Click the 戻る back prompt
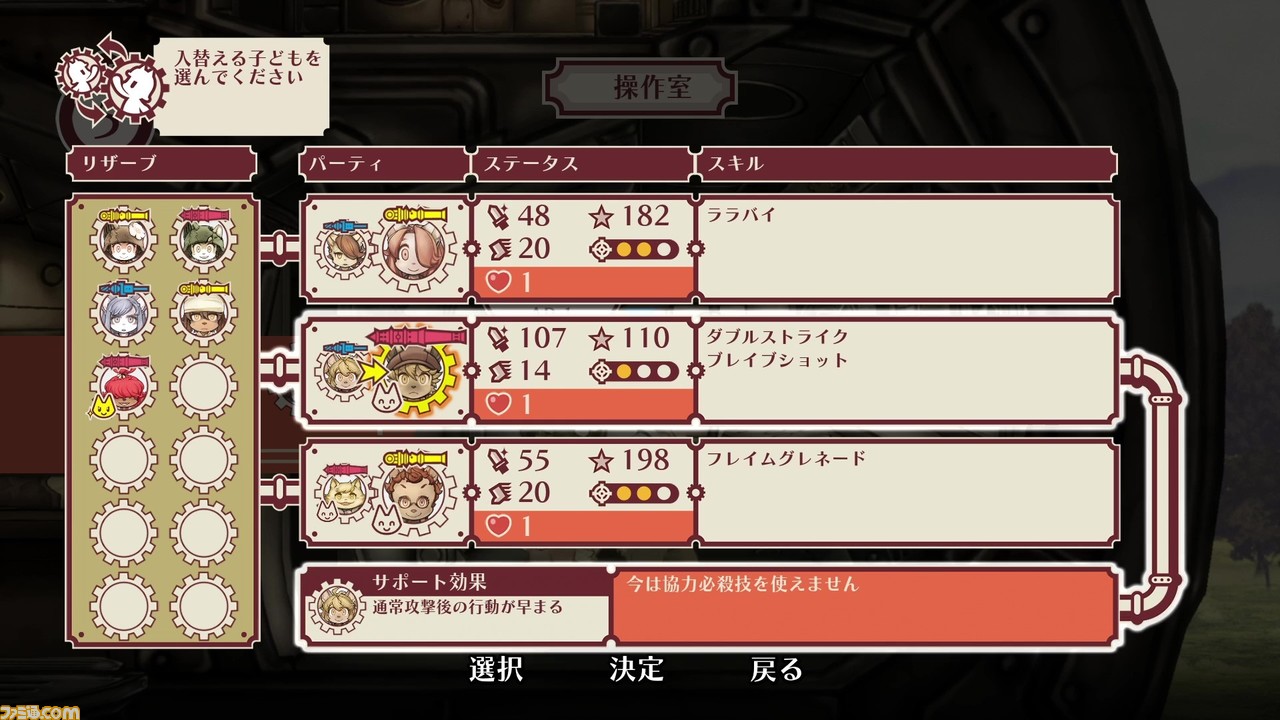 pos(777,669)
